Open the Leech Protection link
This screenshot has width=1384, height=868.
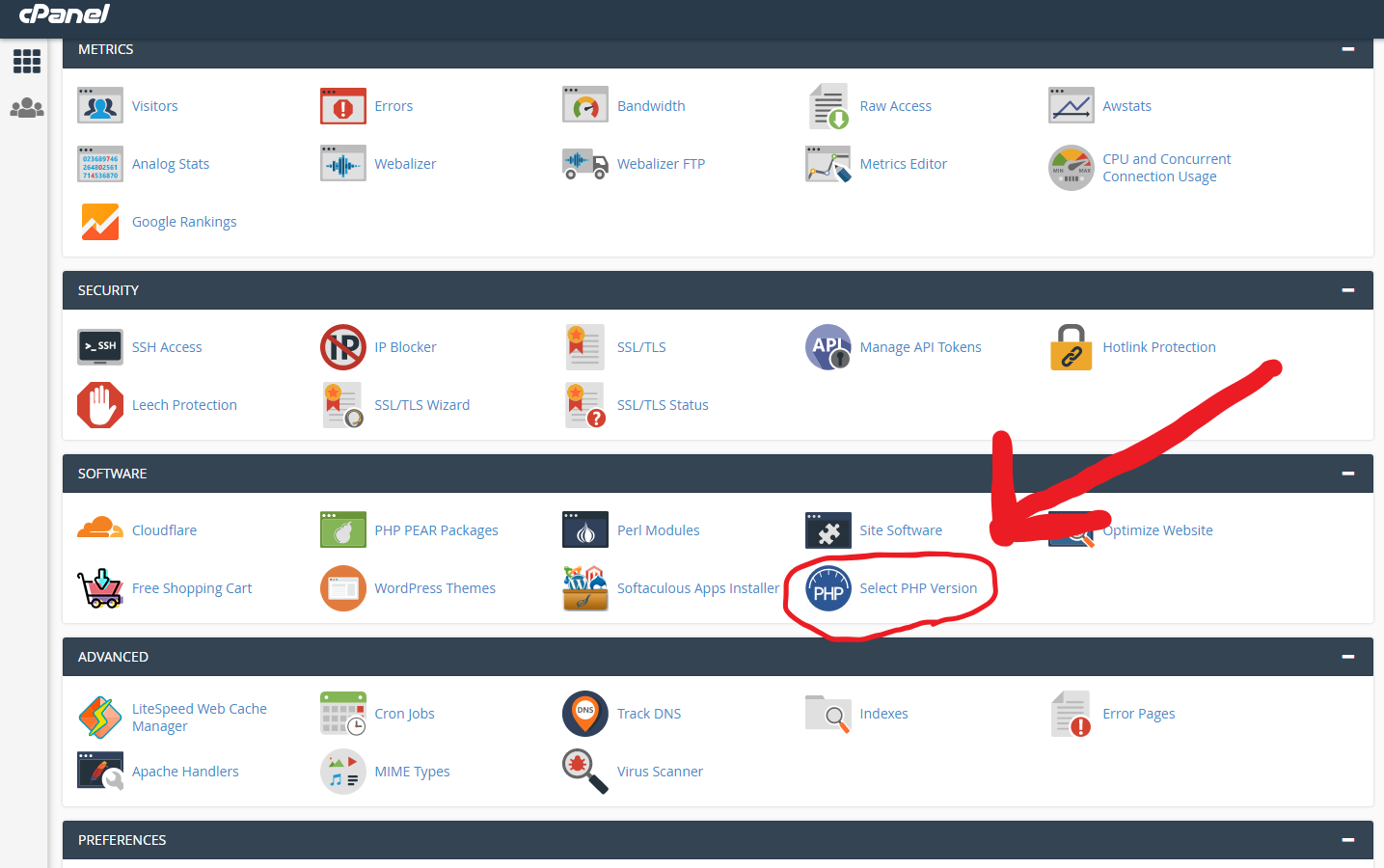point(184,405)
